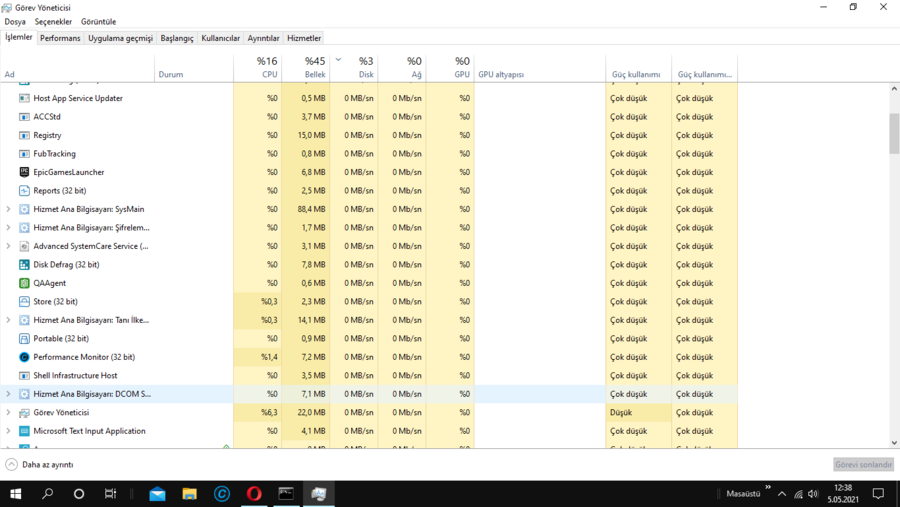Open the Mail app in taskbar
Image resolution: width=900 pixels, height=507 pixels.
pyautogui.click(x=157, y=494)
